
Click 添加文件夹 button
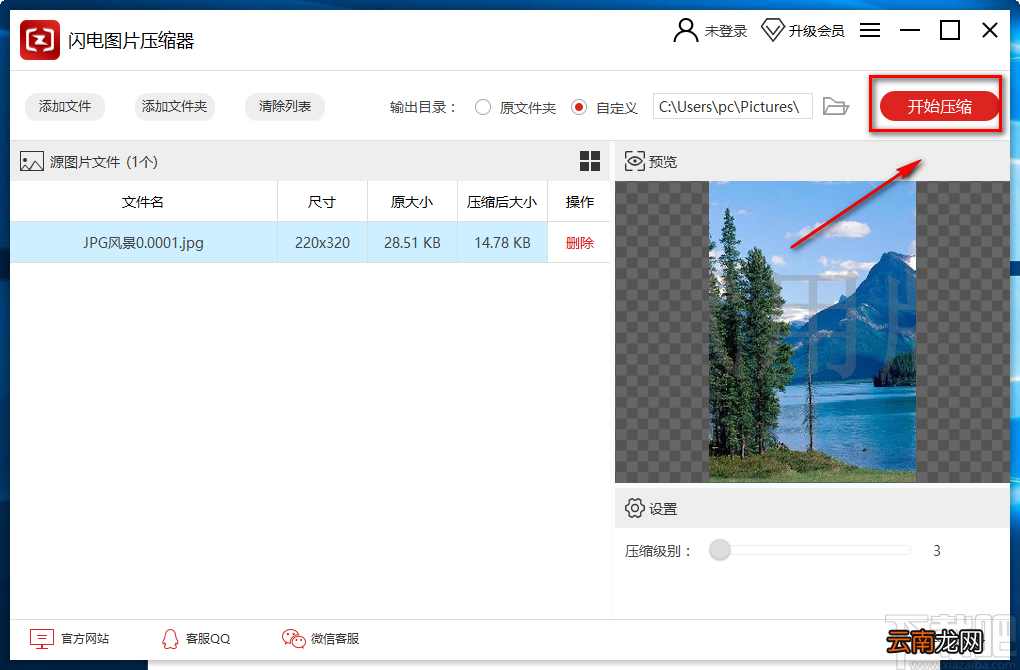pos(174,107)
